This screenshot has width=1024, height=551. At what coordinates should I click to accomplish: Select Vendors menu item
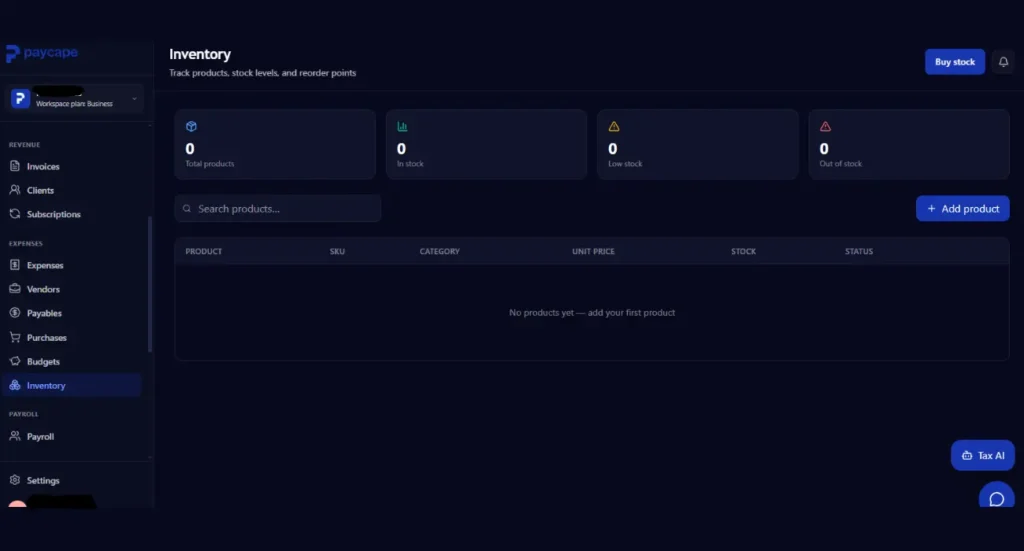click(43, 289)
